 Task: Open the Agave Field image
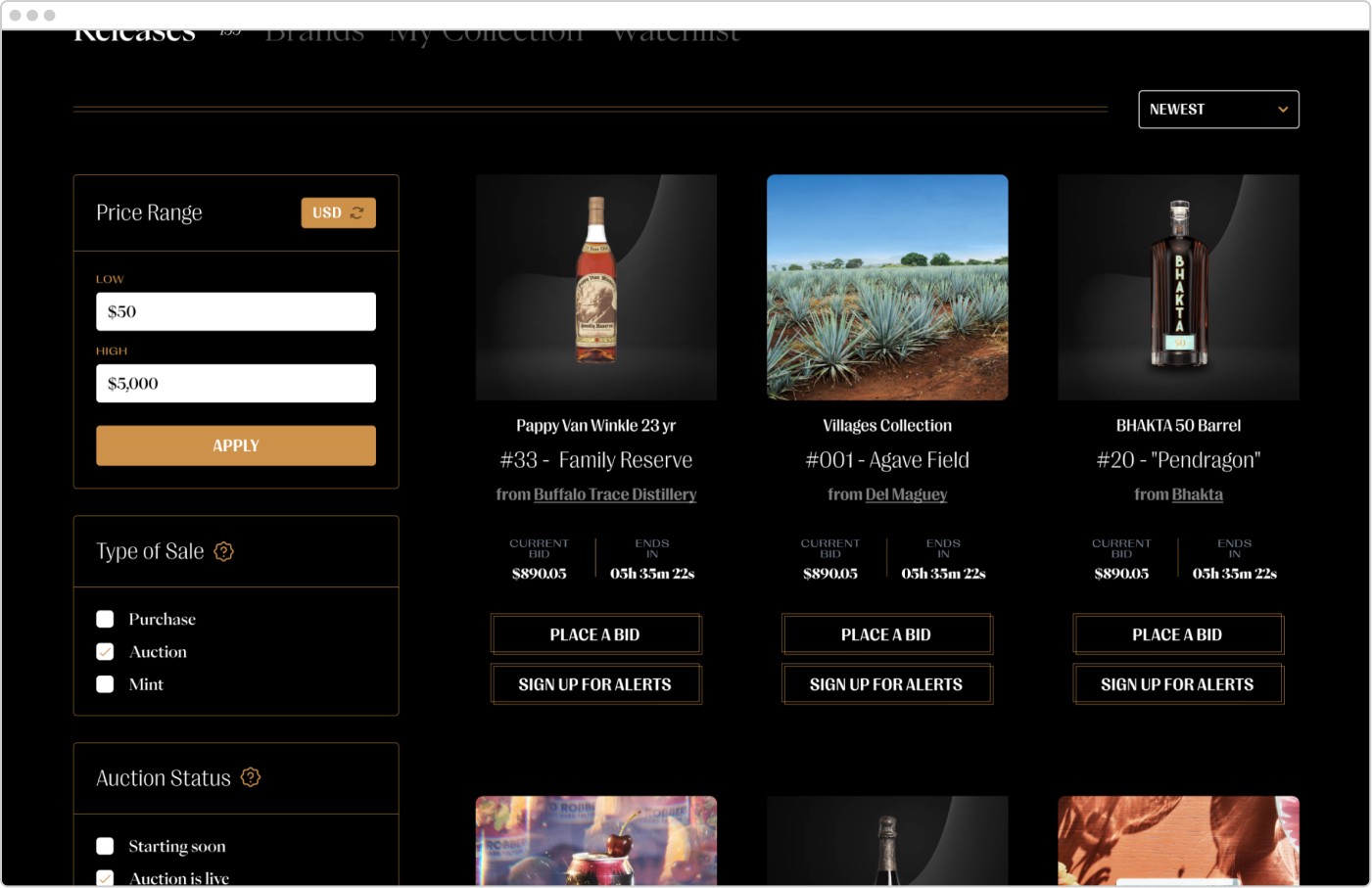(887, 287)
